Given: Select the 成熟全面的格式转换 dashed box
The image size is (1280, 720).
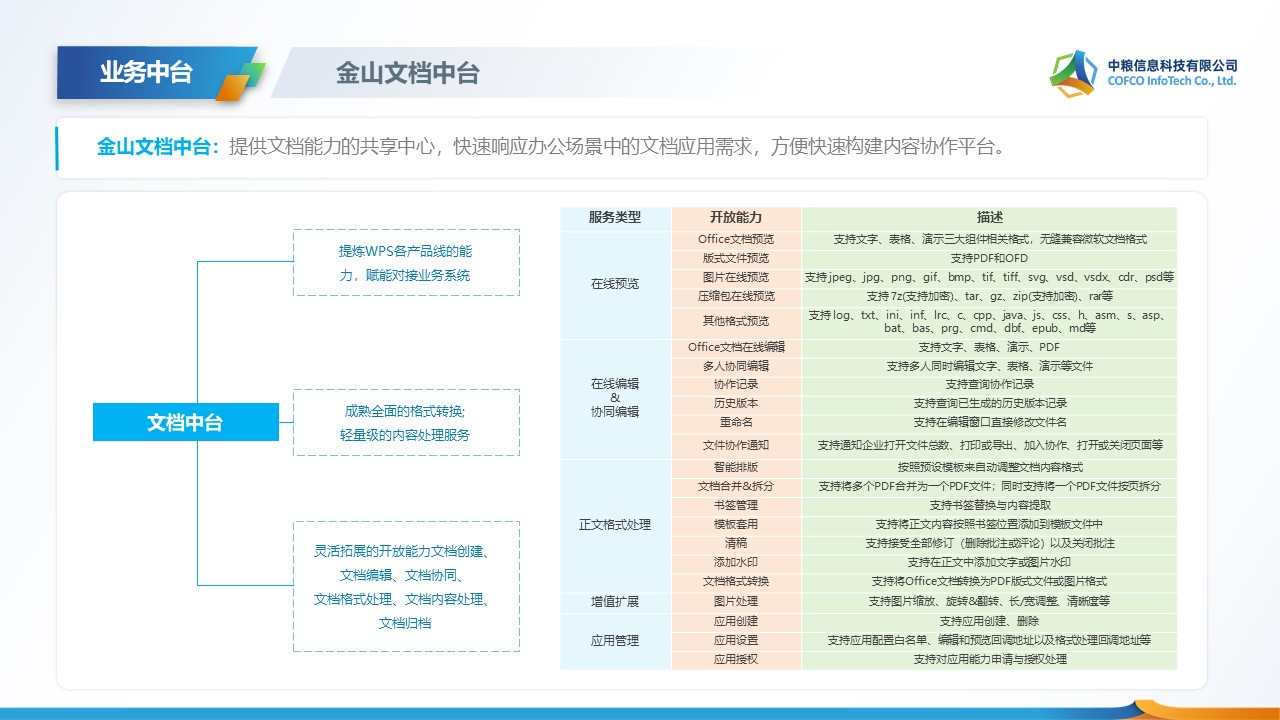Looking at the screenshot, I should coord(405,422).
